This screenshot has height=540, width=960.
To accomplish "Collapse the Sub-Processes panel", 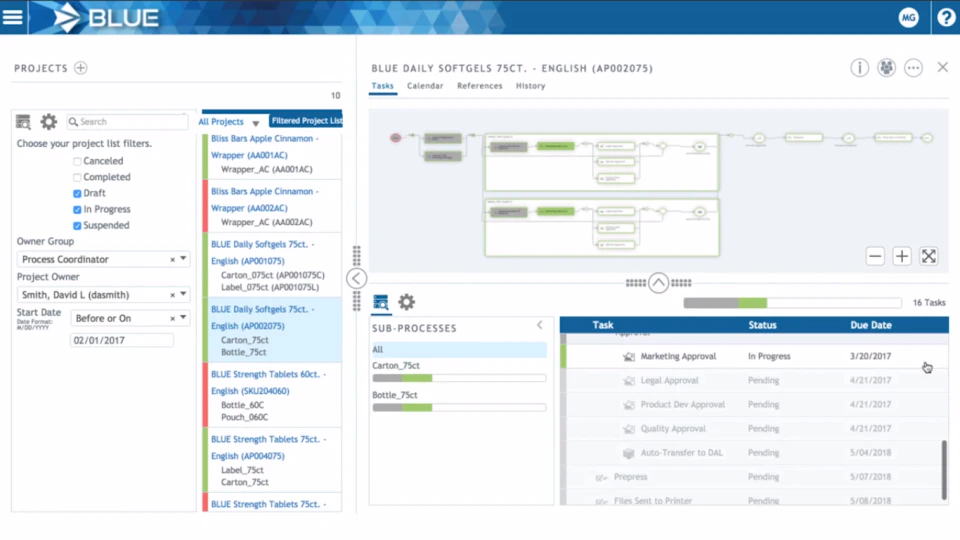I will click(x=539, y=325).
